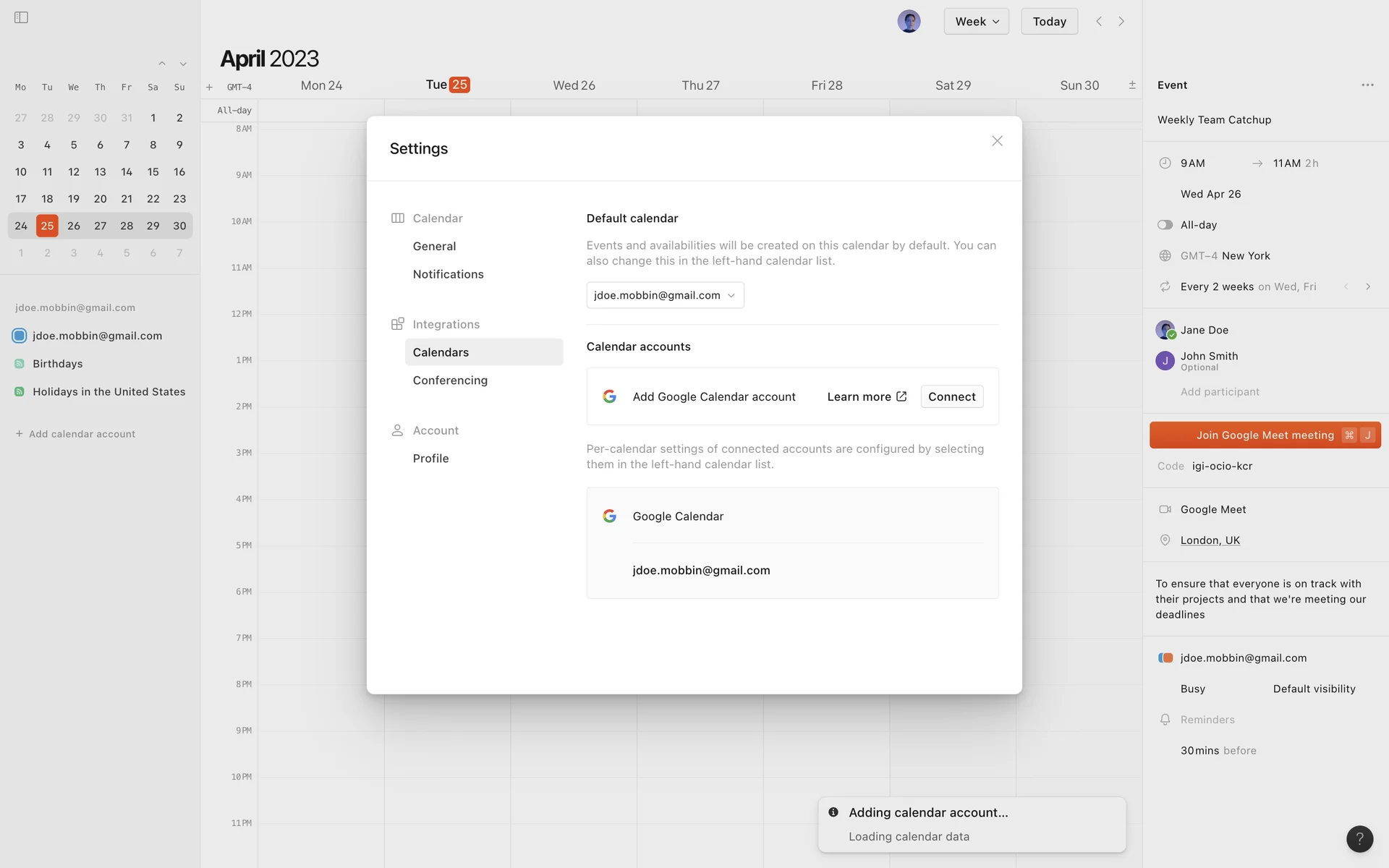The image size is (1389, 868).
Task: Toggle Birthdays calendar visibility
Action: pyautogui.click(x=20, y=364)
